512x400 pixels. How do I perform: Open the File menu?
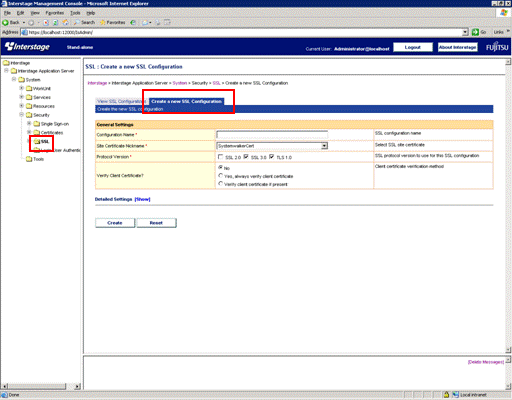click(7, 13)
